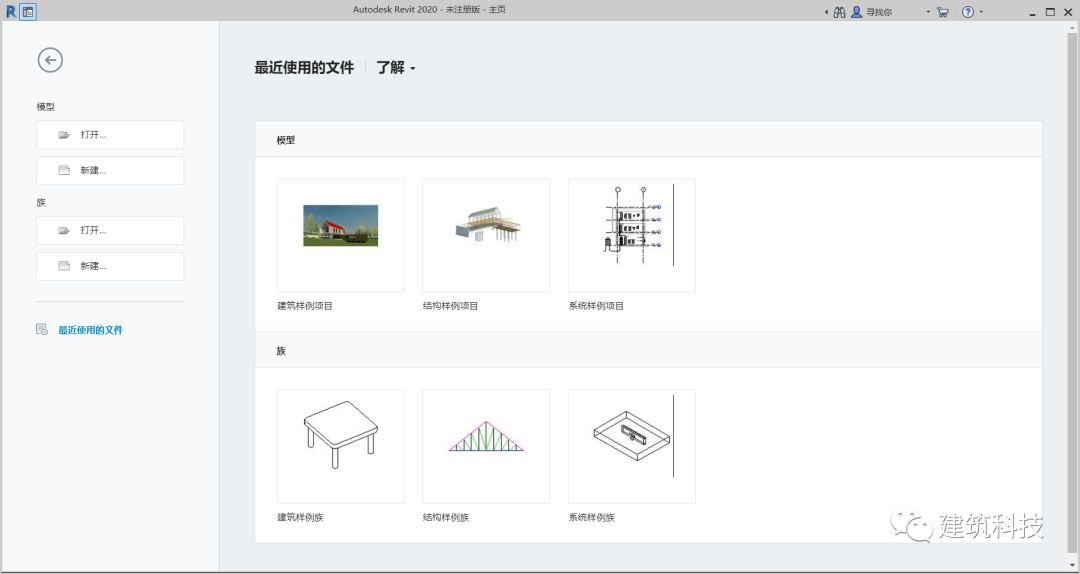1080x574 pixels.
Task: Click the 系统样例项目 label text
Action: click(x=596, y=306)
